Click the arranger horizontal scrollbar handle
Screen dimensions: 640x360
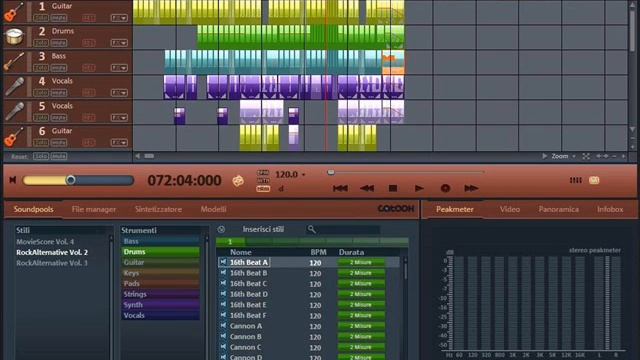pyautogui.click(x=149, y=156)
